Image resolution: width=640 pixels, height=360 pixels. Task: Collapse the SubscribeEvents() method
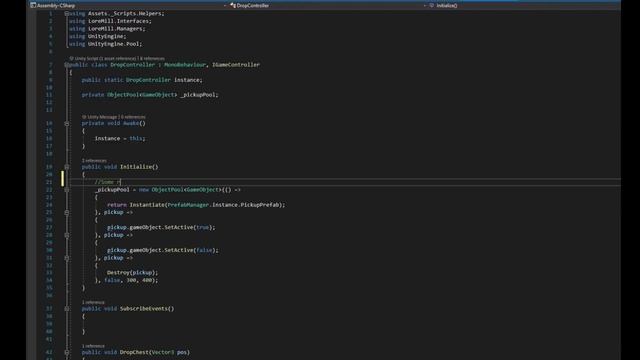click(67, 309)
